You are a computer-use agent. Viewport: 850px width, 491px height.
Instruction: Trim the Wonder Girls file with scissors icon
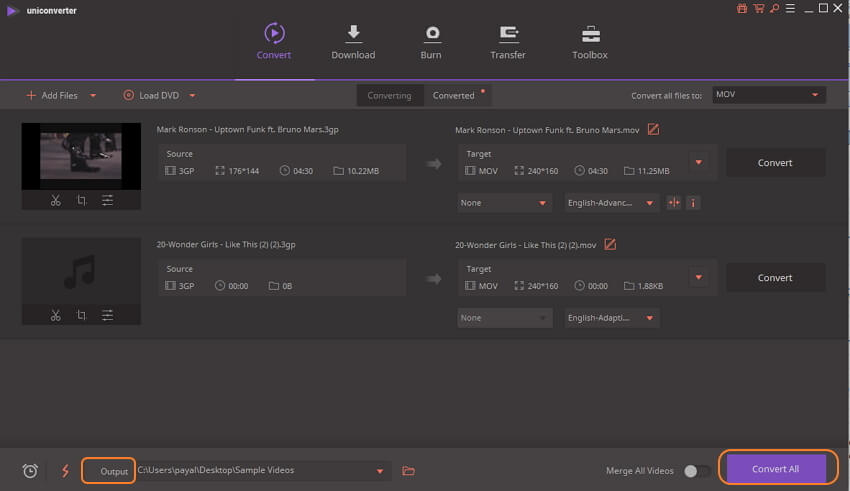click(x=55, y=315)
